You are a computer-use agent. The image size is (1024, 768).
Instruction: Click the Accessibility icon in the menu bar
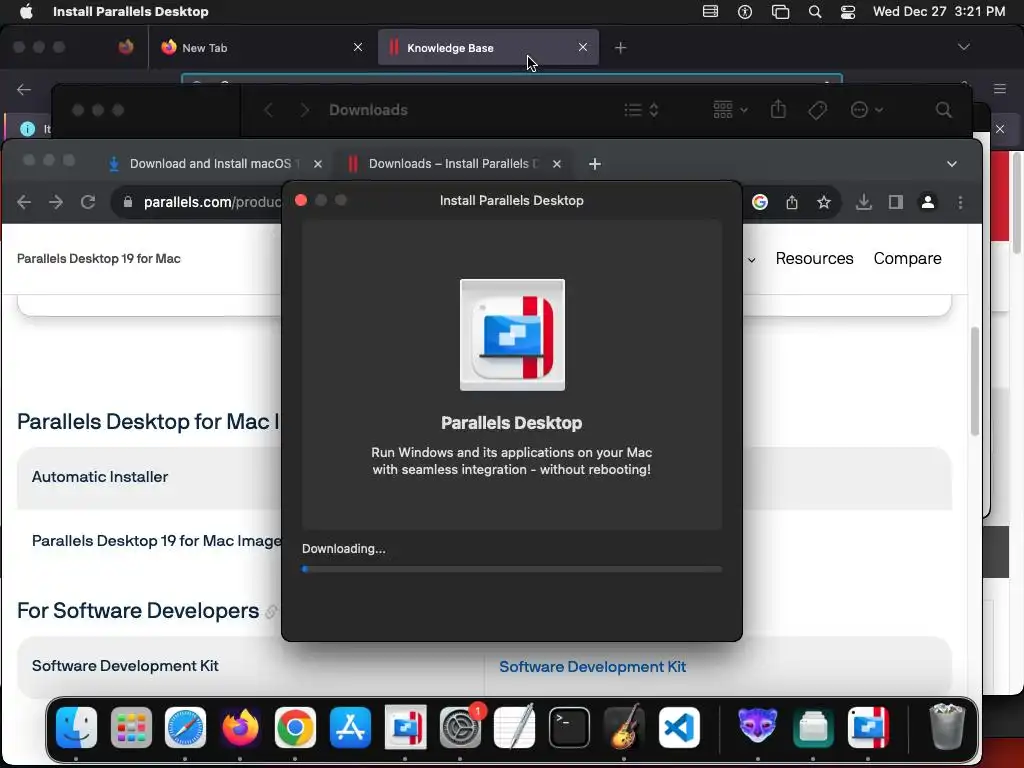point(744,12)
